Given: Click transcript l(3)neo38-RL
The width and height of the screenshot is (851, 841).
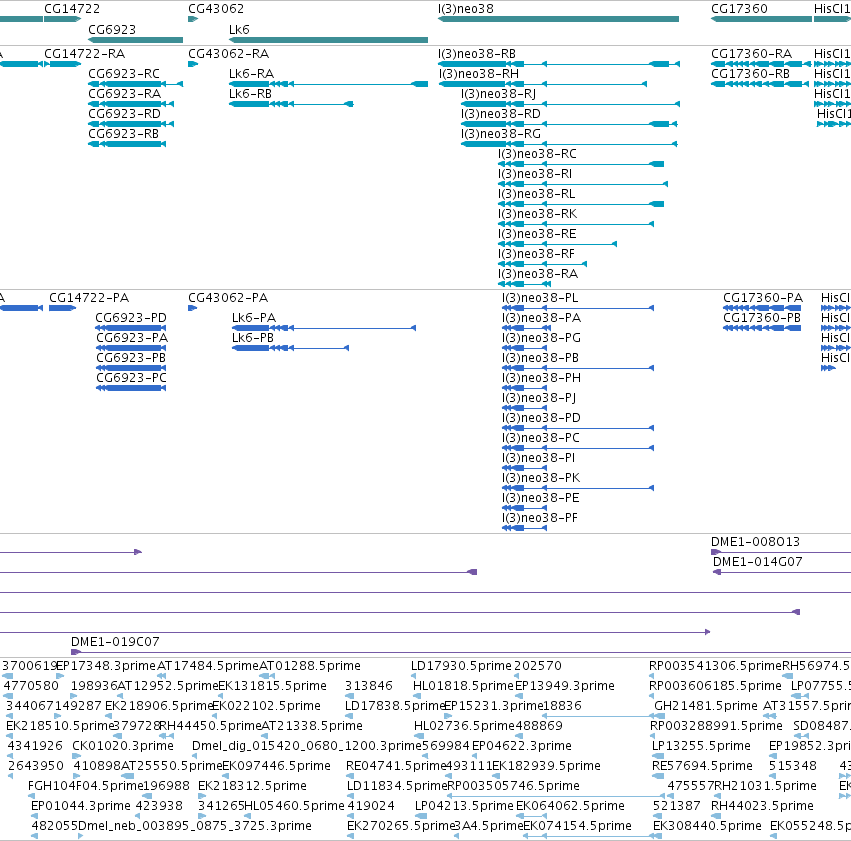Looking at the screenshot, I should point(536,194).
